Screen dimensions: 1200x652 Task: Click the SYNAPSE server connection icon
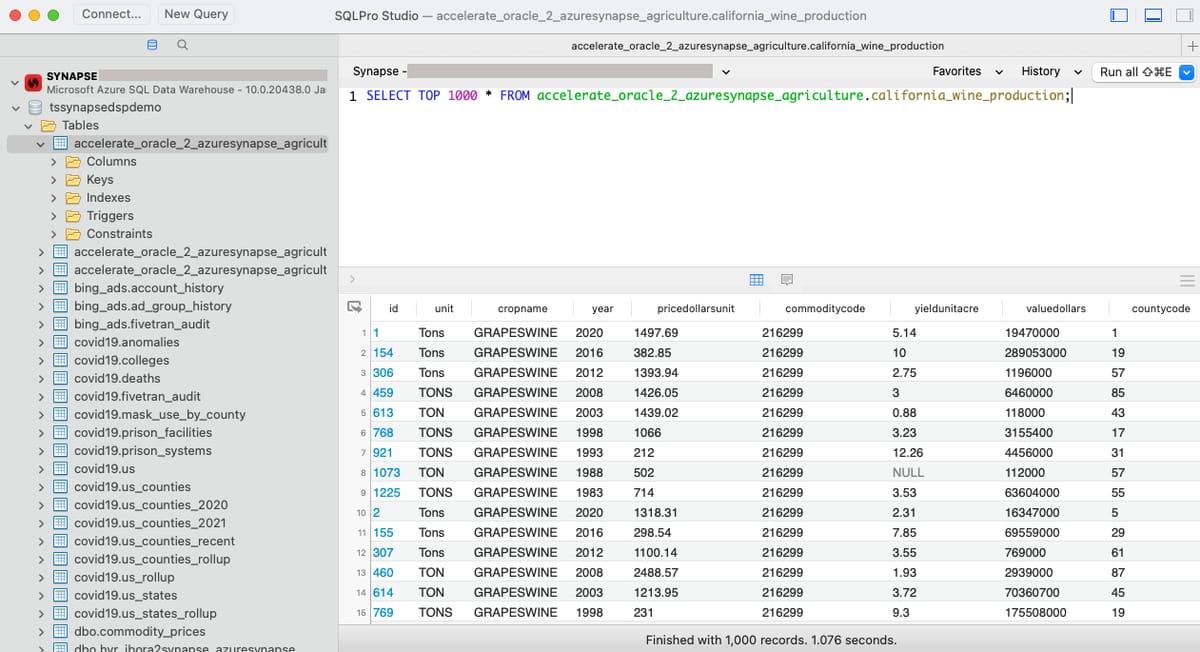click(32, 82)
